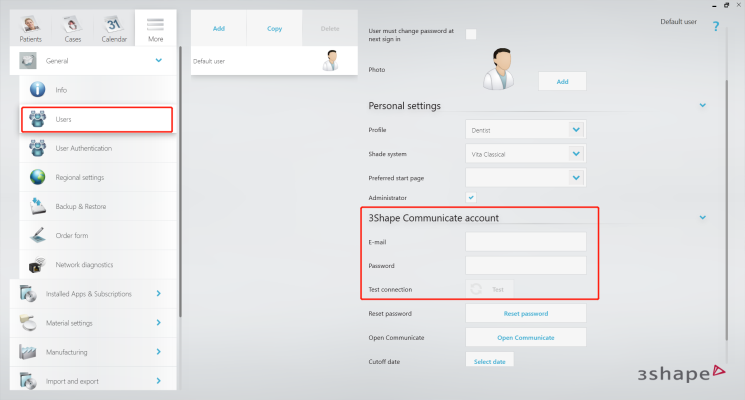Select Regional settings label
Viewport: 745px width, 400px height.
tap(79, 177)
